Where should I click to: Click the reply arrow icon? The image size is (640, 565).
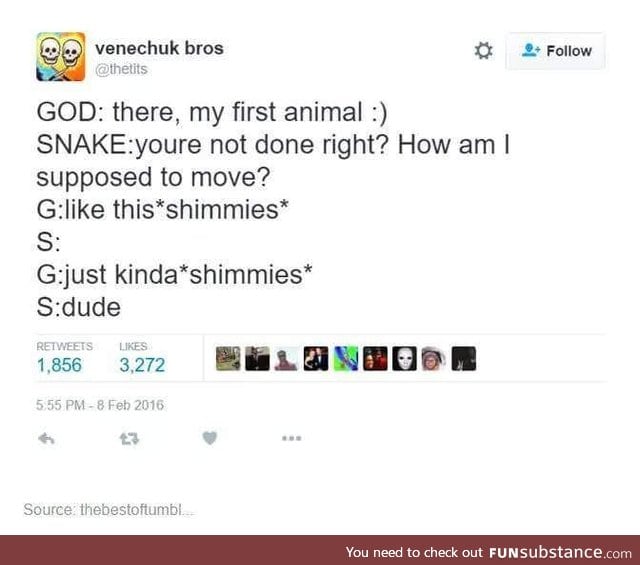(x=46, y=439)
